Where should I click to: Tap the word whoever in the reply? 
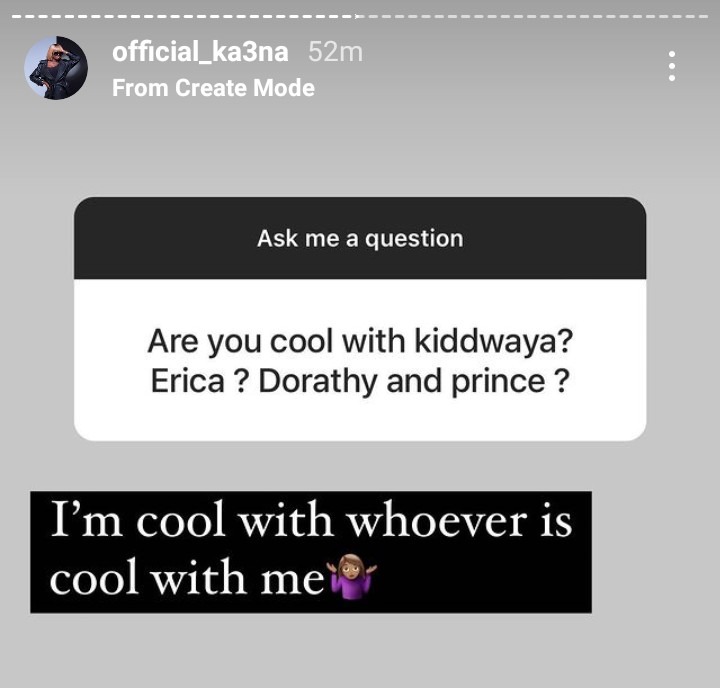pyautogui.click(x=436, y=519)
